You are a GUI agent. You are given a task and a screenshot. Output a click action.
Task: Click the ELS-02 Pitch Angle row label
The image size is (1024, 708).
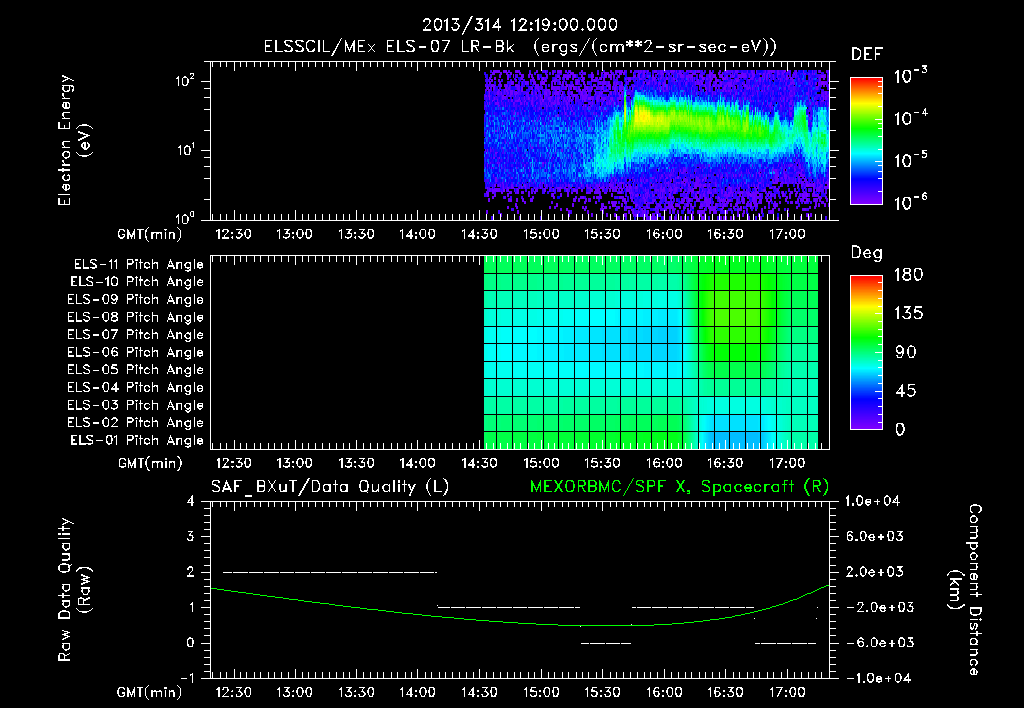tap(135, 423)
